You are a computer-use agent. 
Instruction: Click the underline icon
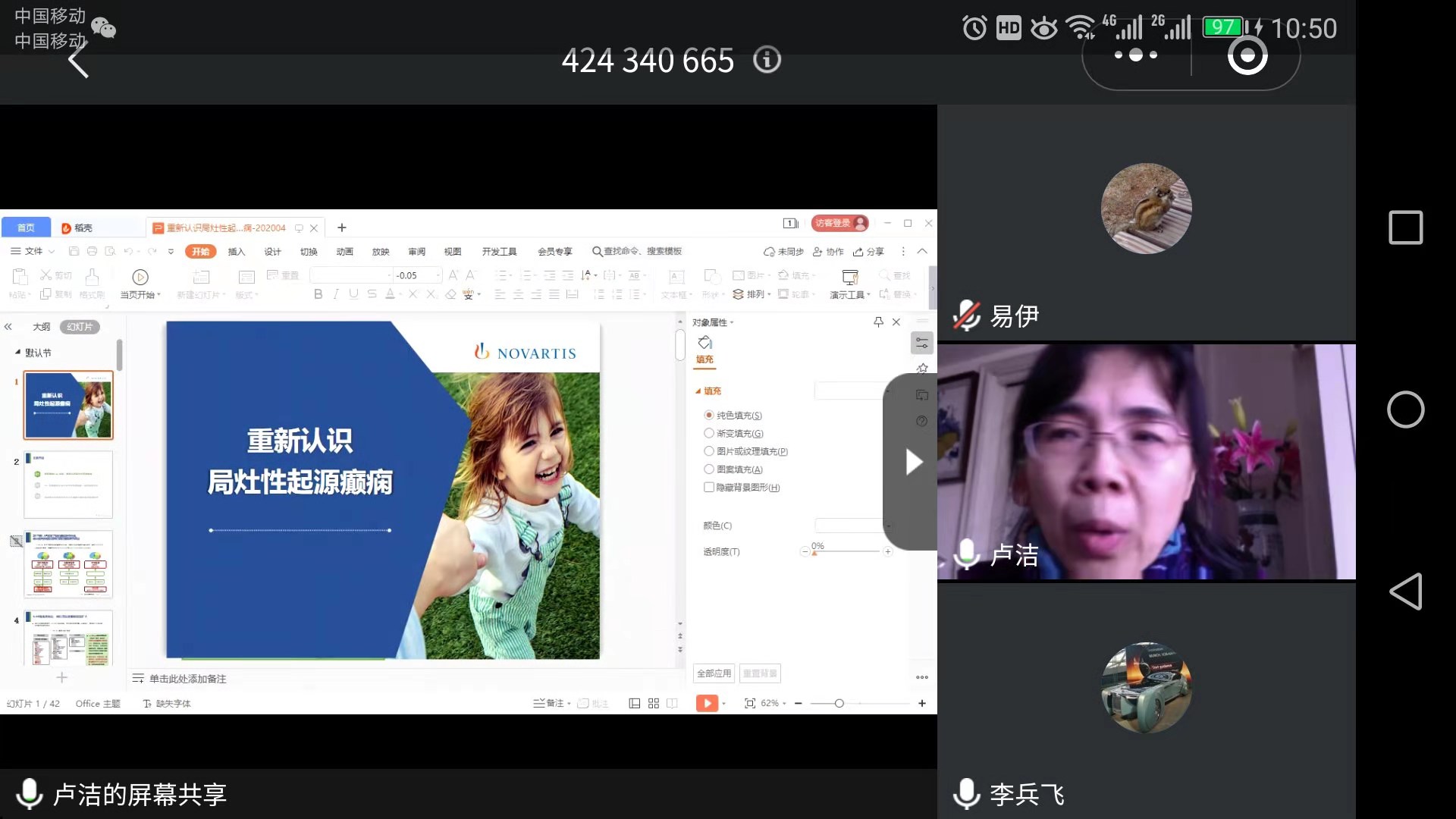point(353,294)
